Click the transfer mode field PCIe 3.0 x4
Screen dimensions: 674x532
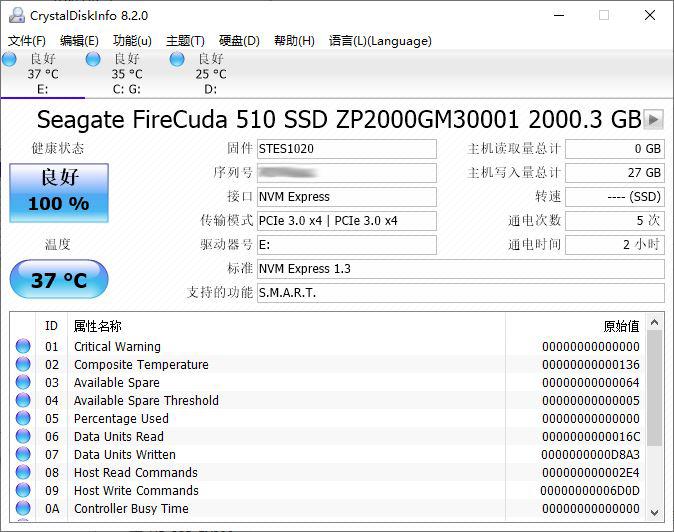[x=346, y=221]
